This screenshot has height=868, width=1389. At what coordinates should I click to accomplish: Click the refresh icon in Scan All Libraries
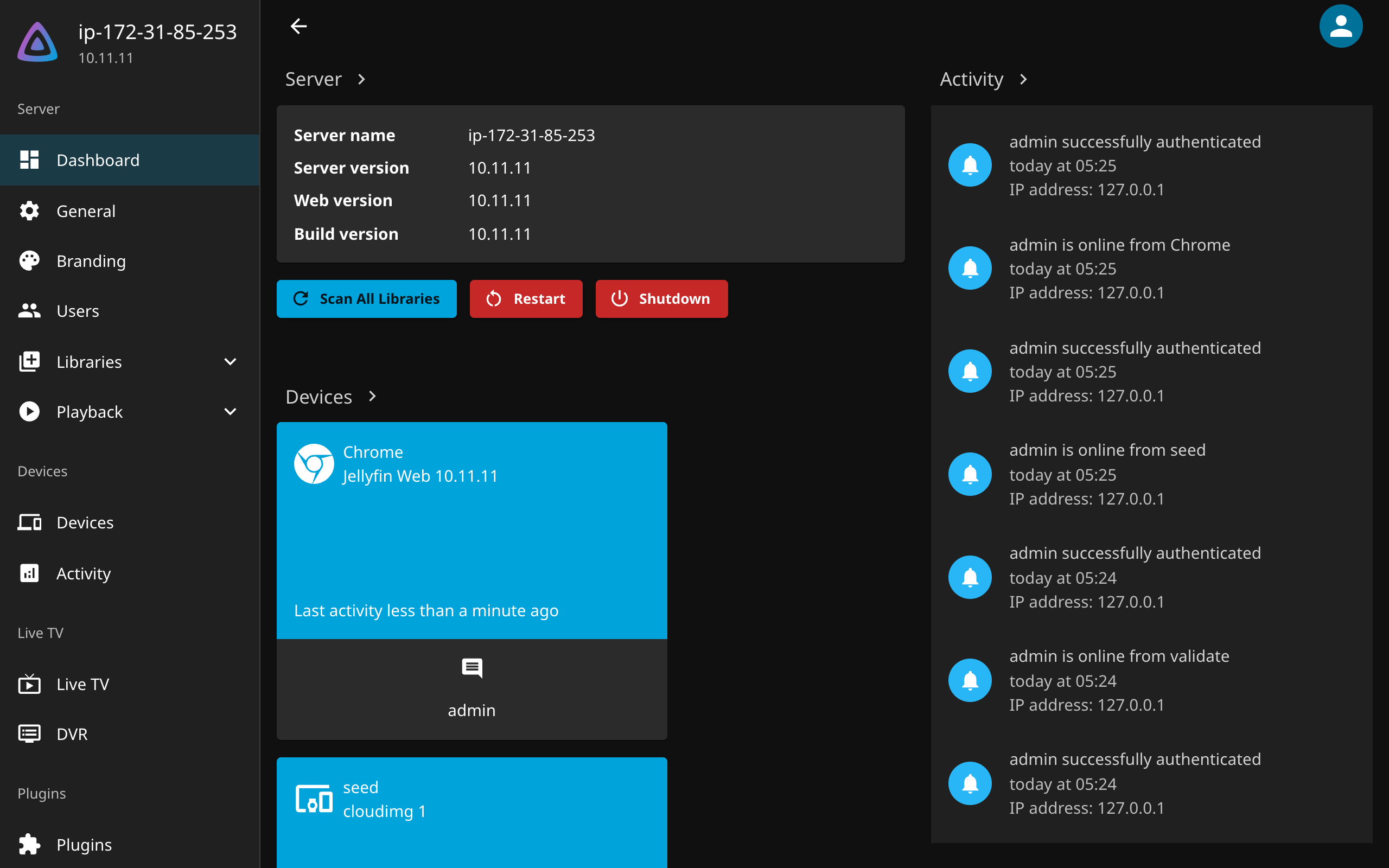(x=301, y=298)
